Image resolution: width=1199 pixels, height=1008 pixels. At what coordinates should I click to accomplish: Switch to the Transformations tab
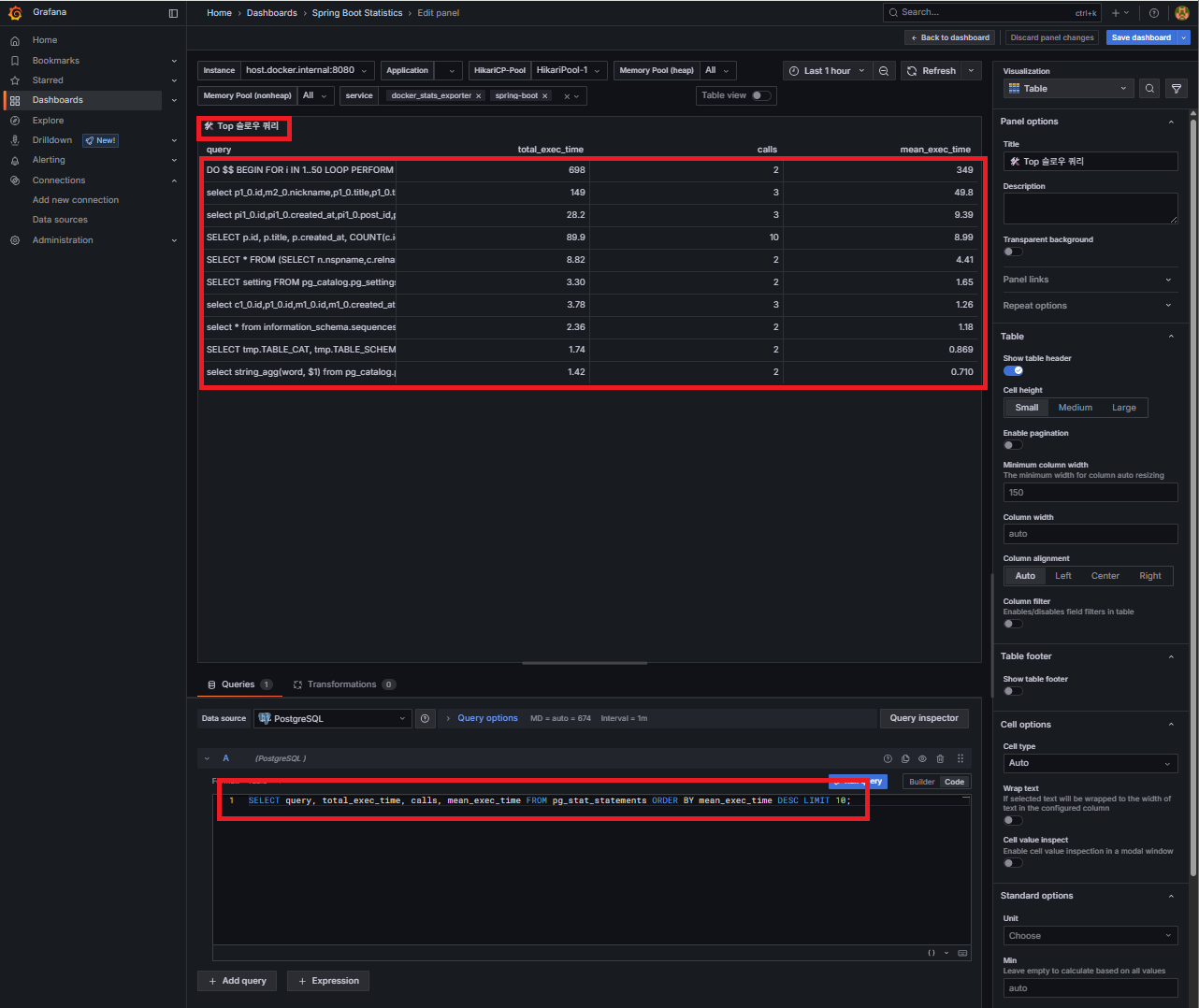[x=344, y=684]
